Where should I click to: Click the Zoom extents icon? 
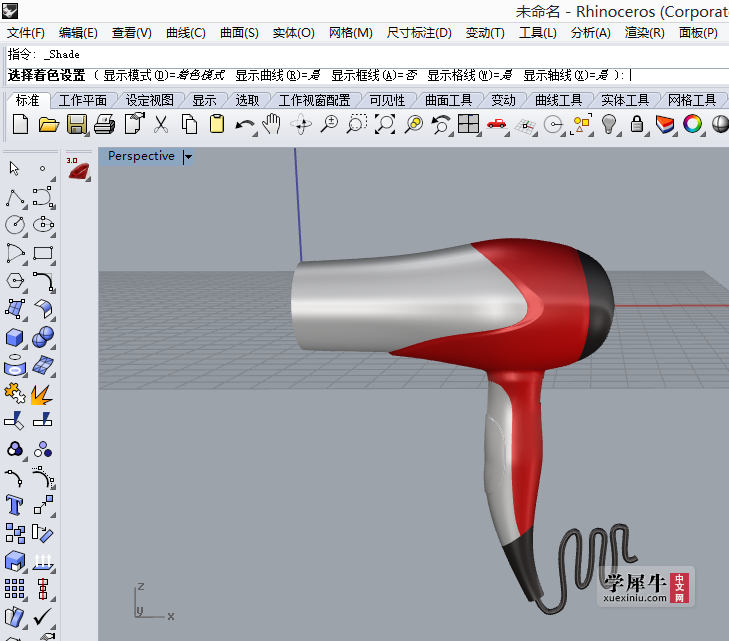(x=385, y=125)
